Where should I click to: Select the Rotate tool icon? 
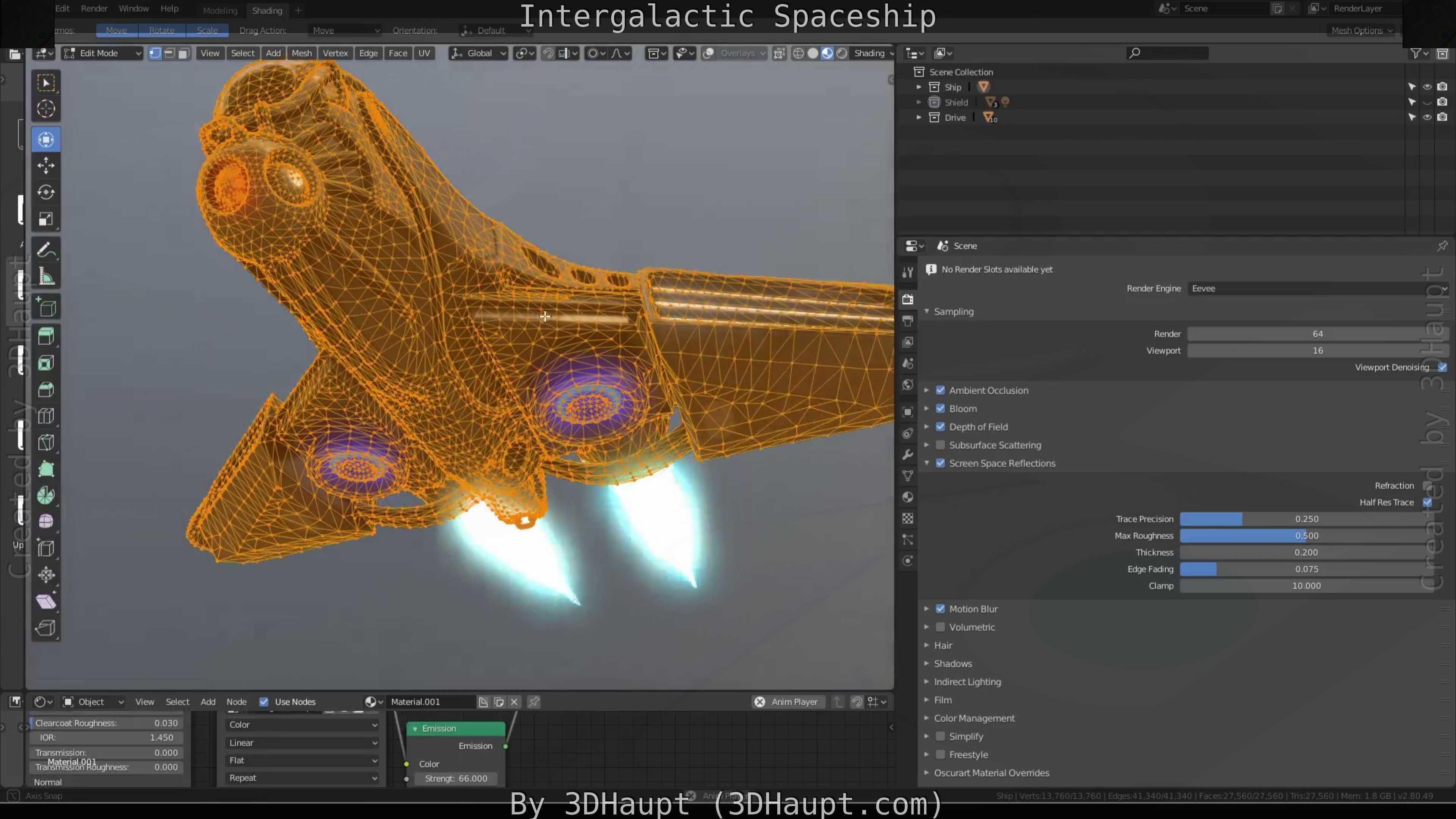[x=46, y=192]
